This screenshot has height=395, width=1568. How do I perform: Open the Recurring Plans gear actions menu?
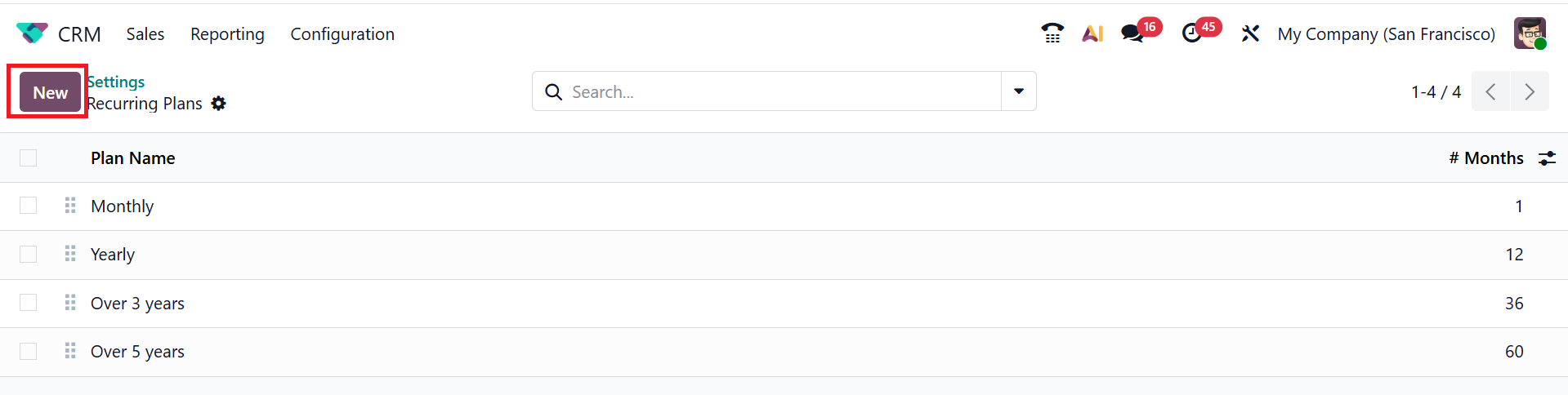click(x=218, y=104)
